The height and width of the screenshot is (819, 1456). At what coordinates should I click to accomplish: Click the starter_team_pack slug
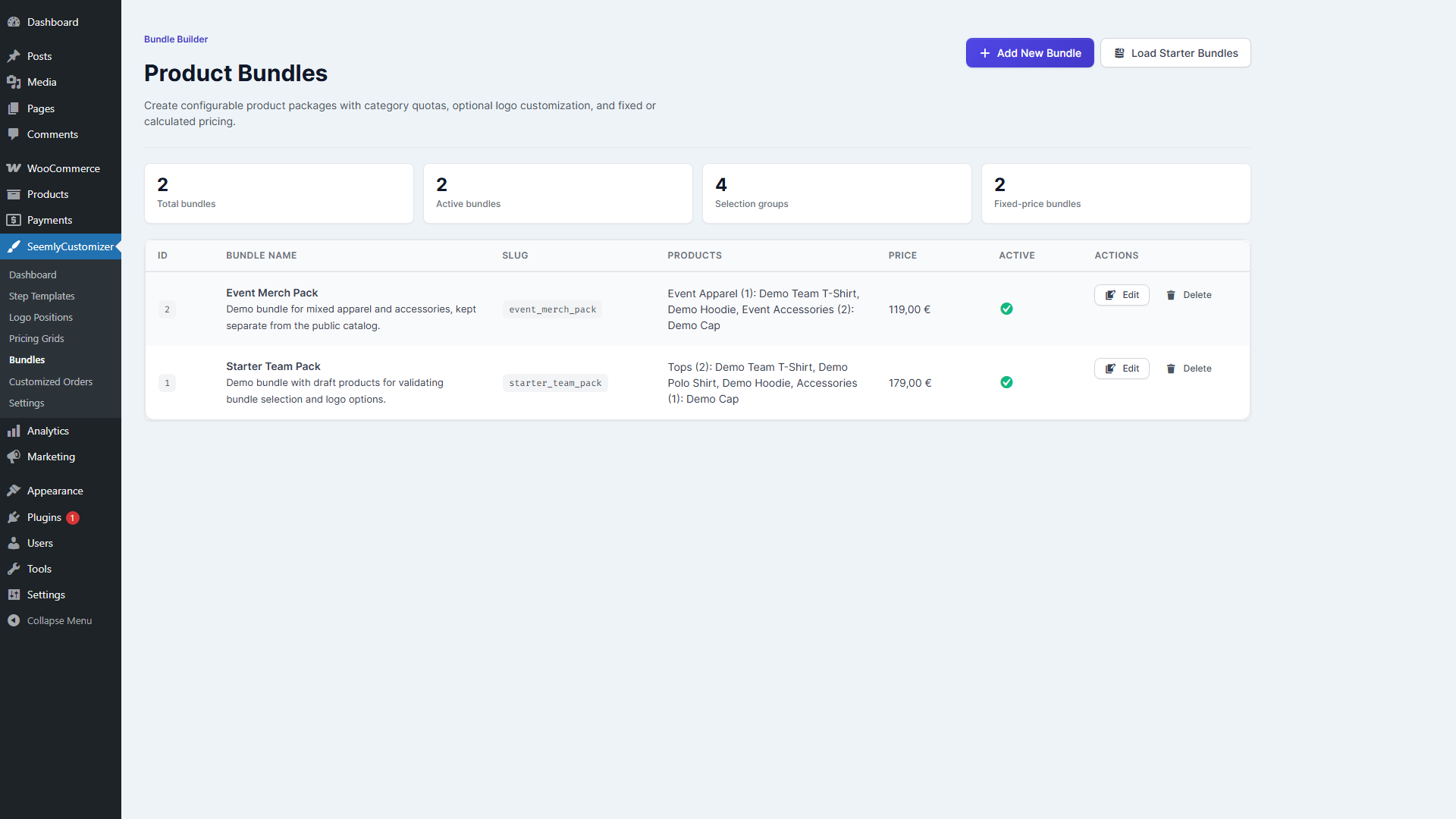pyautogui.click(x=555, y=383)
